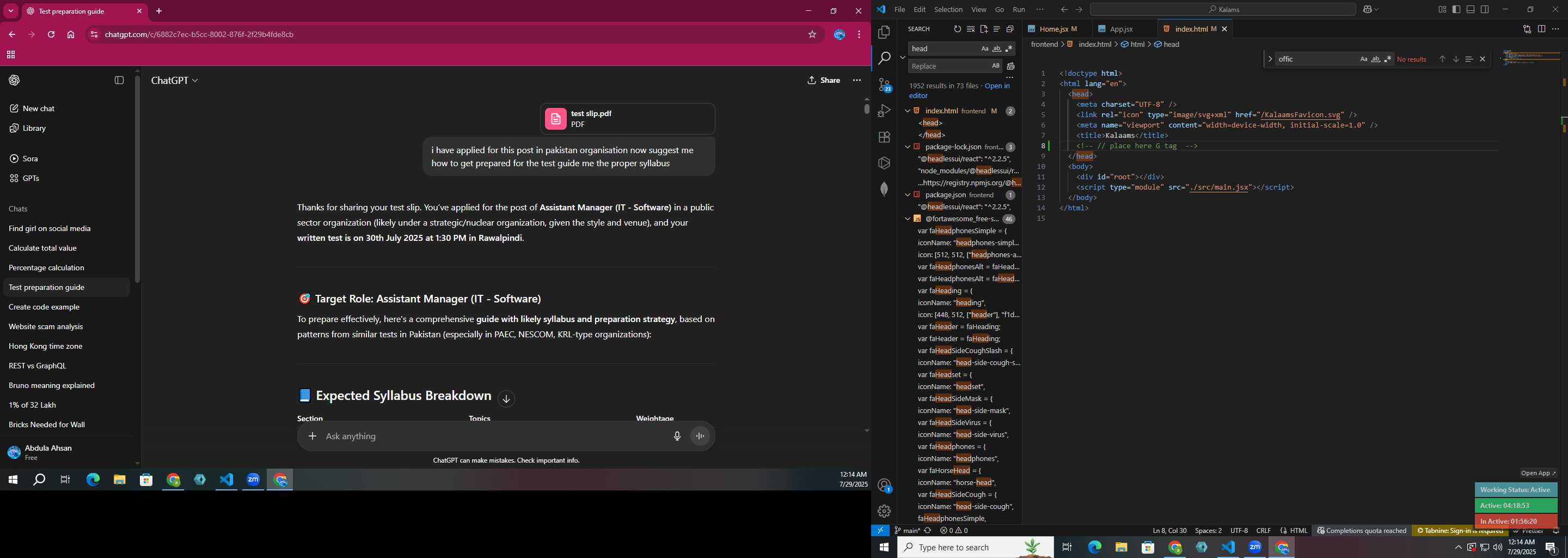
Task: Start voice dictation microphone in ChatGPT
Action: [677, 436]
